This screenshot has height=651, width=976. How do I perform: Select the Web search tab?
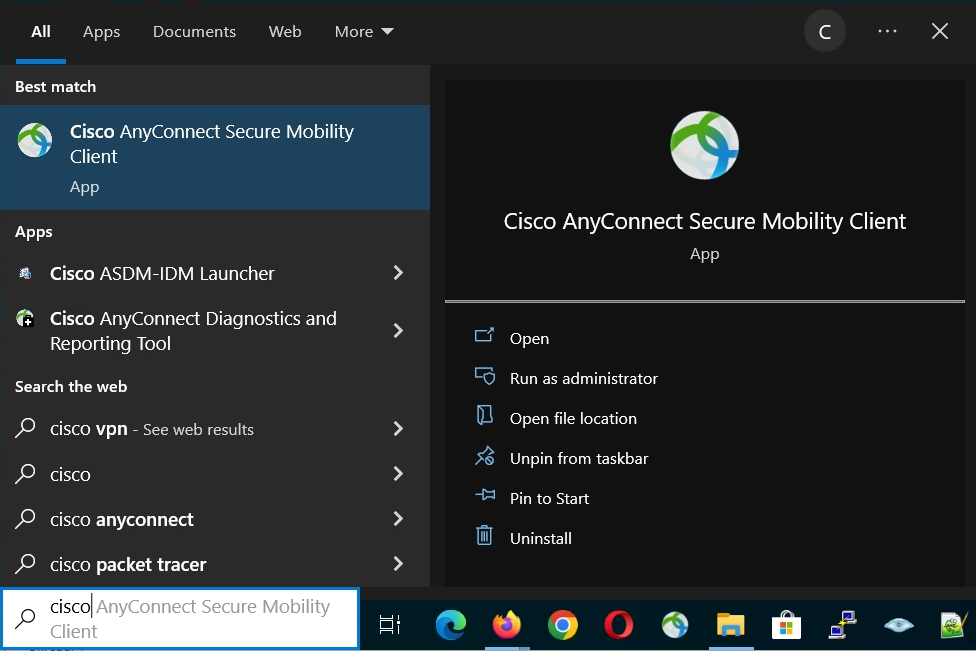tap(285, 32)
